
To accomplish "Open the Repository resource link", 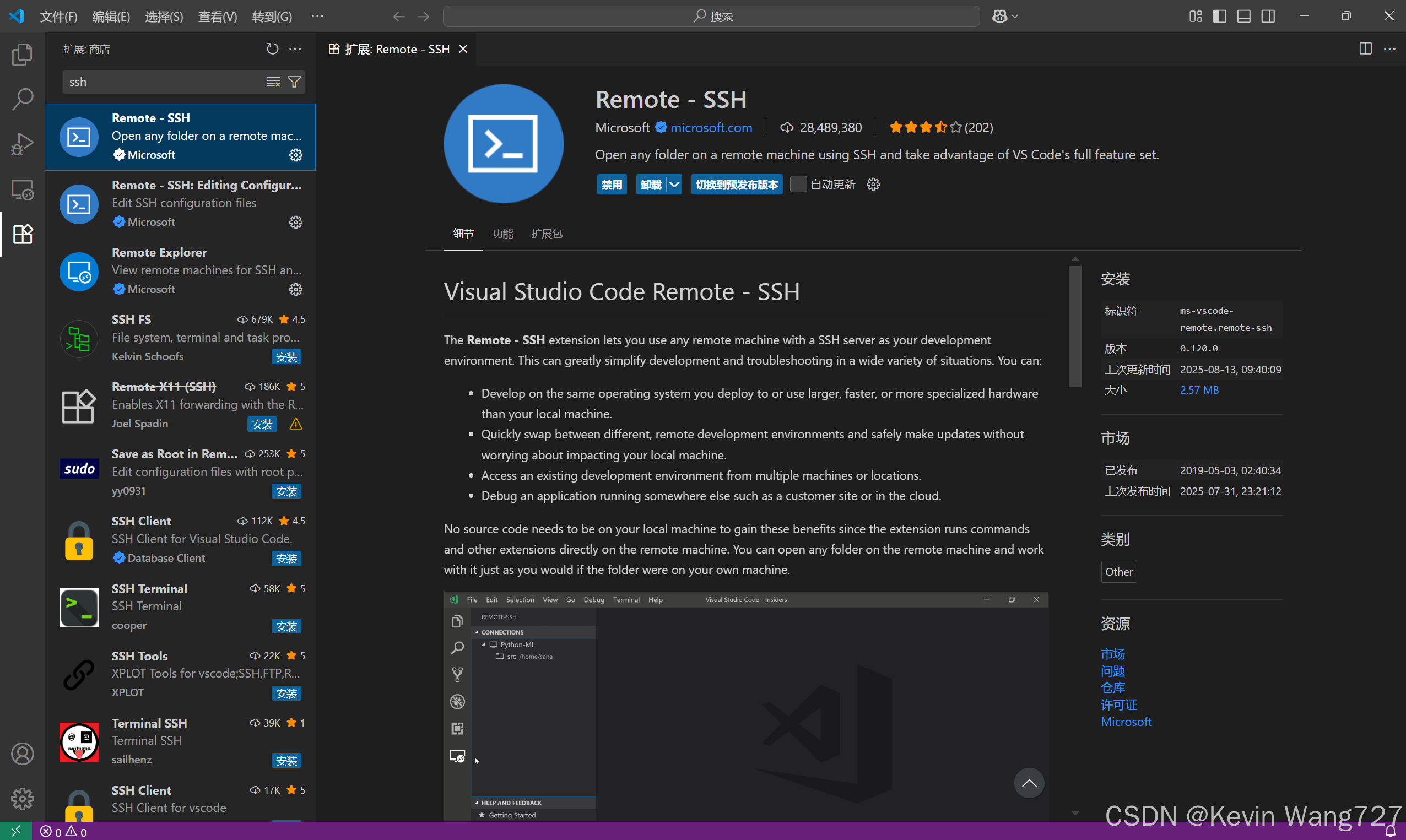I will (x=1112, y=688).
